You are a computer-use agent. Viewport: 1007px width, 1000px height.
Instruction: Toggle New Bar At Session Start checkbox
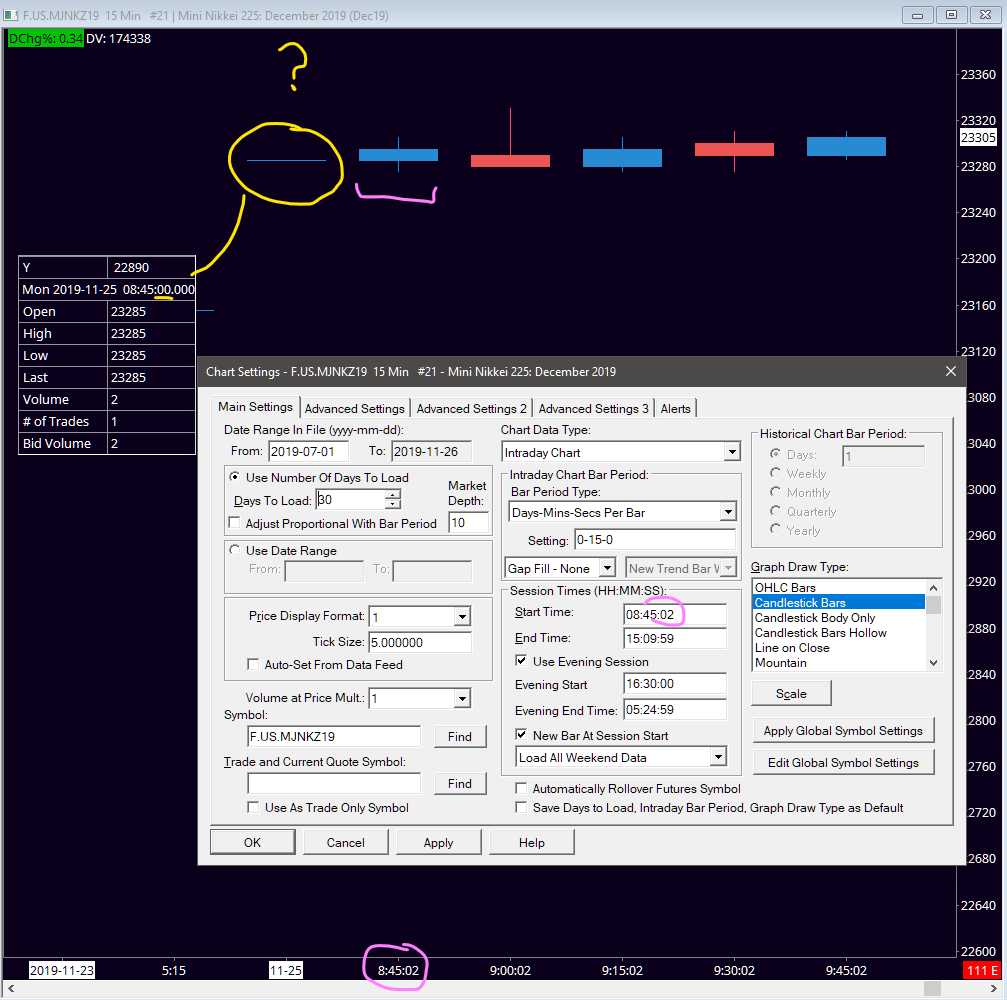click(521, 734)
